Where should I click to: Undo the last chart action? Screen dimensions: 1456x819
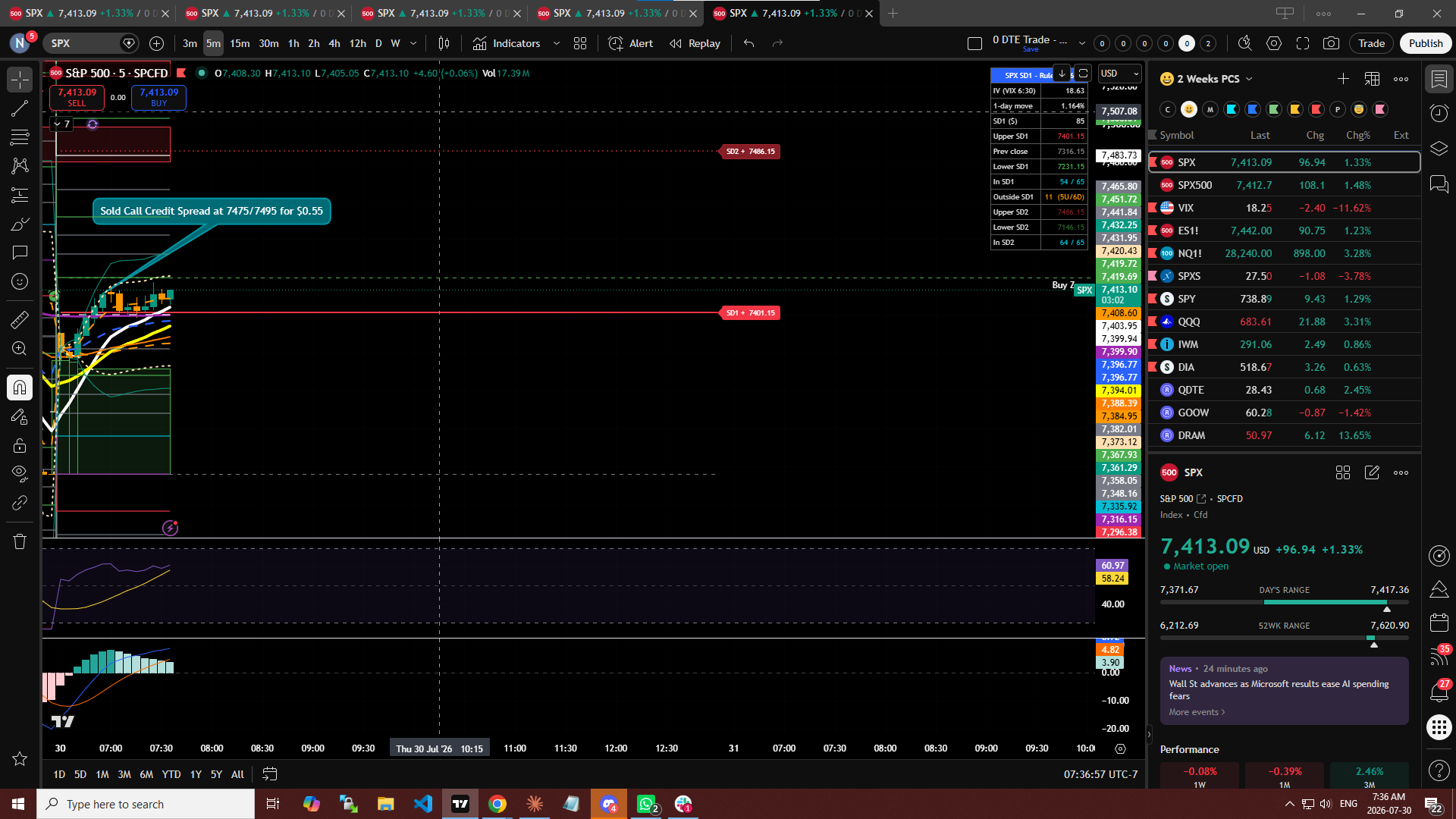pyautogui.click(x=748, y=43)
